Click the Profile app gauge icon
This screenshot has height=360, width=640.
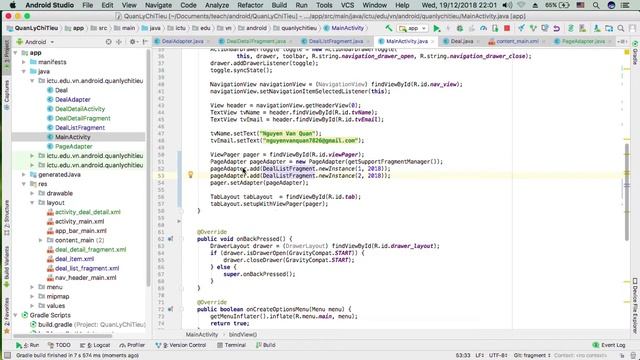tap(483, 28)
